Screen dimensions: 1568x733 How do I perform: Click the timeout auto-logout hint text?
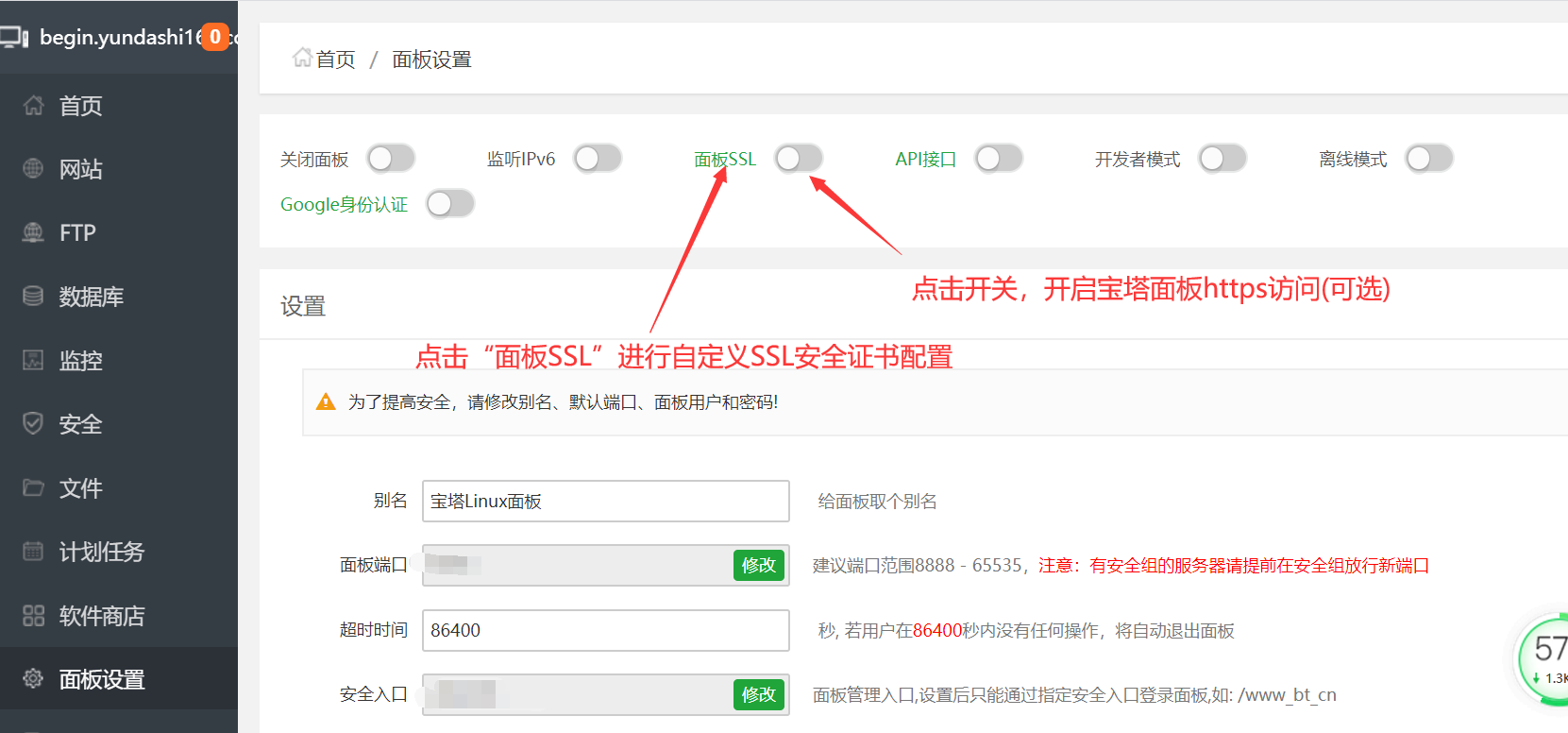1026,630
